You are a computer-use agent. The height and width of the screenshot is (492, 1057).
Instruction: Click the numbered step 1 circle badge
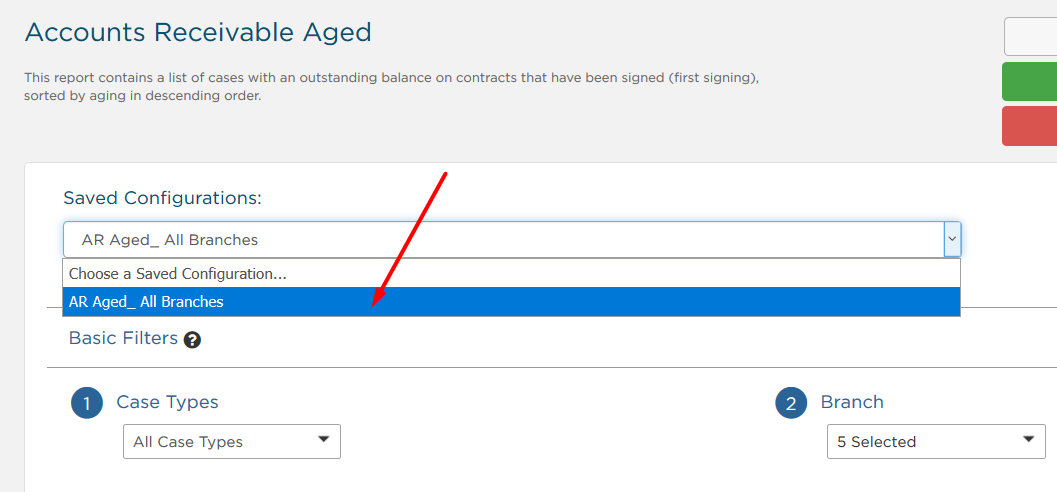click(x=86, y=403)
